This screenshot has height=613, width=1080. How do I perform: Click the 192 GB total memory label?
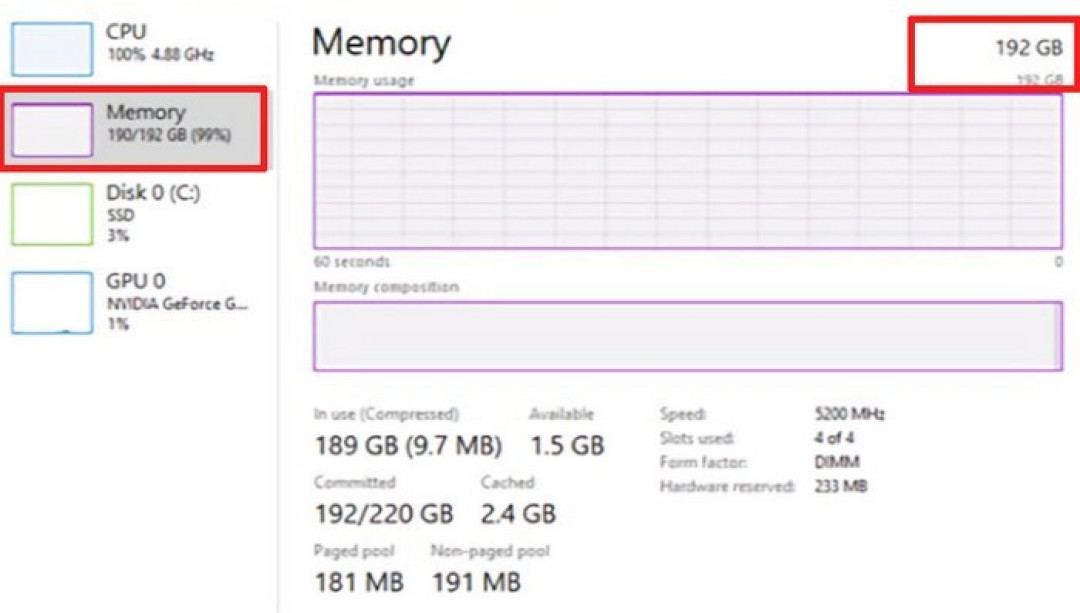pos(1030,47)
